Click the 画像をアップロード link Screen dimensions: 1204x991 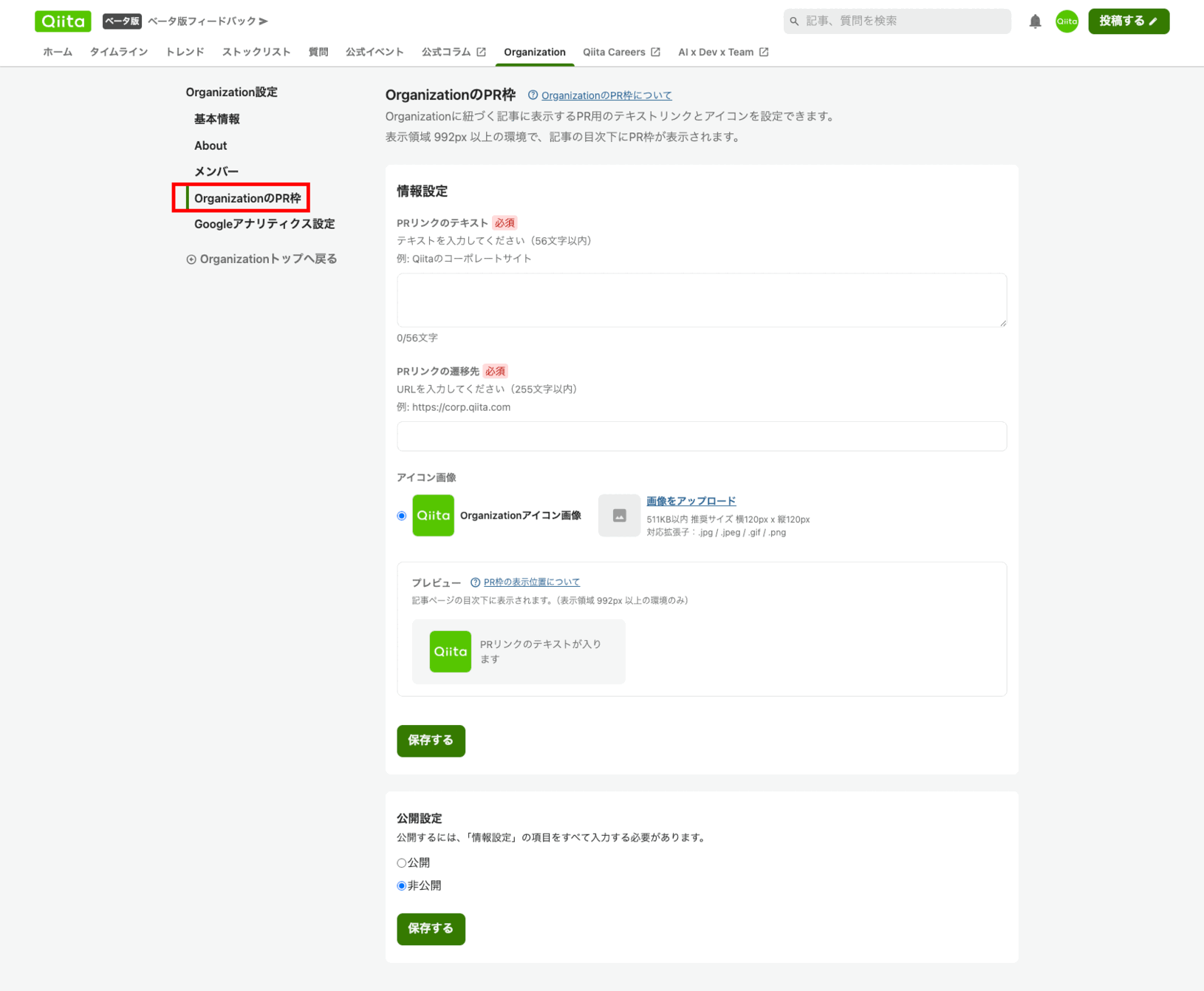click(x=691, y=501)
